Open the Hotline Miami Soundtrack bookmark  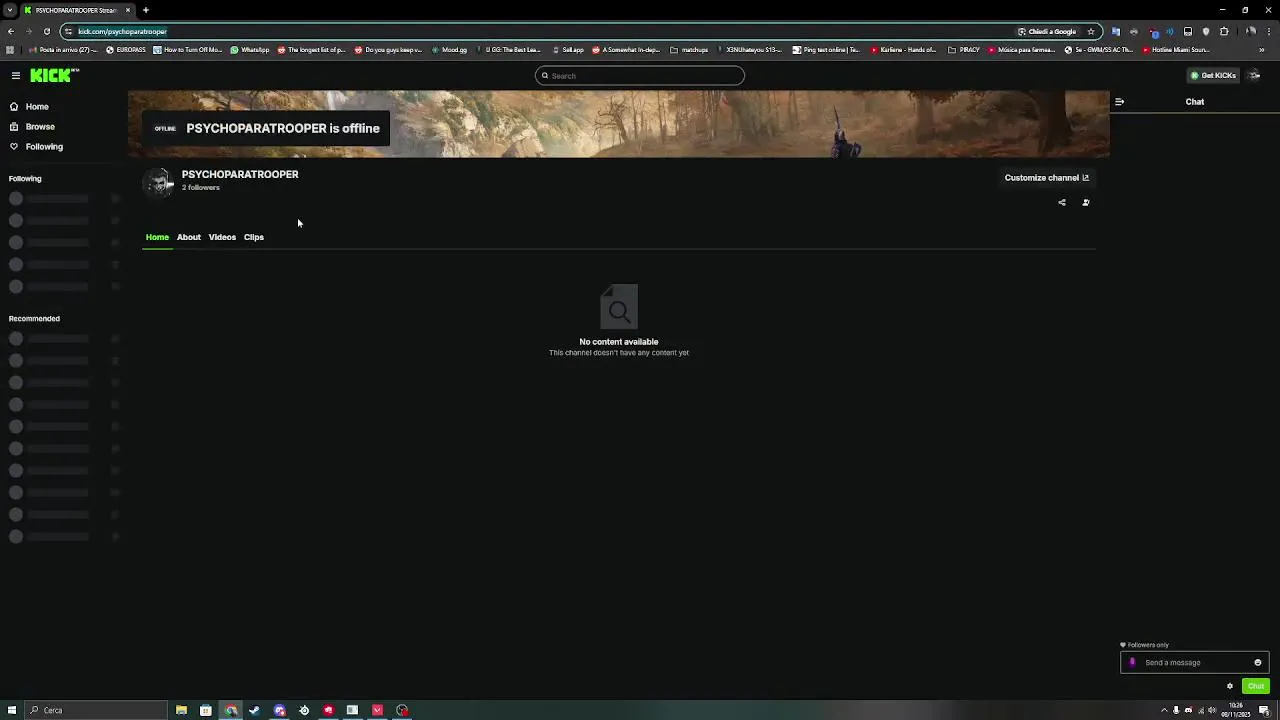point(1175,49)
